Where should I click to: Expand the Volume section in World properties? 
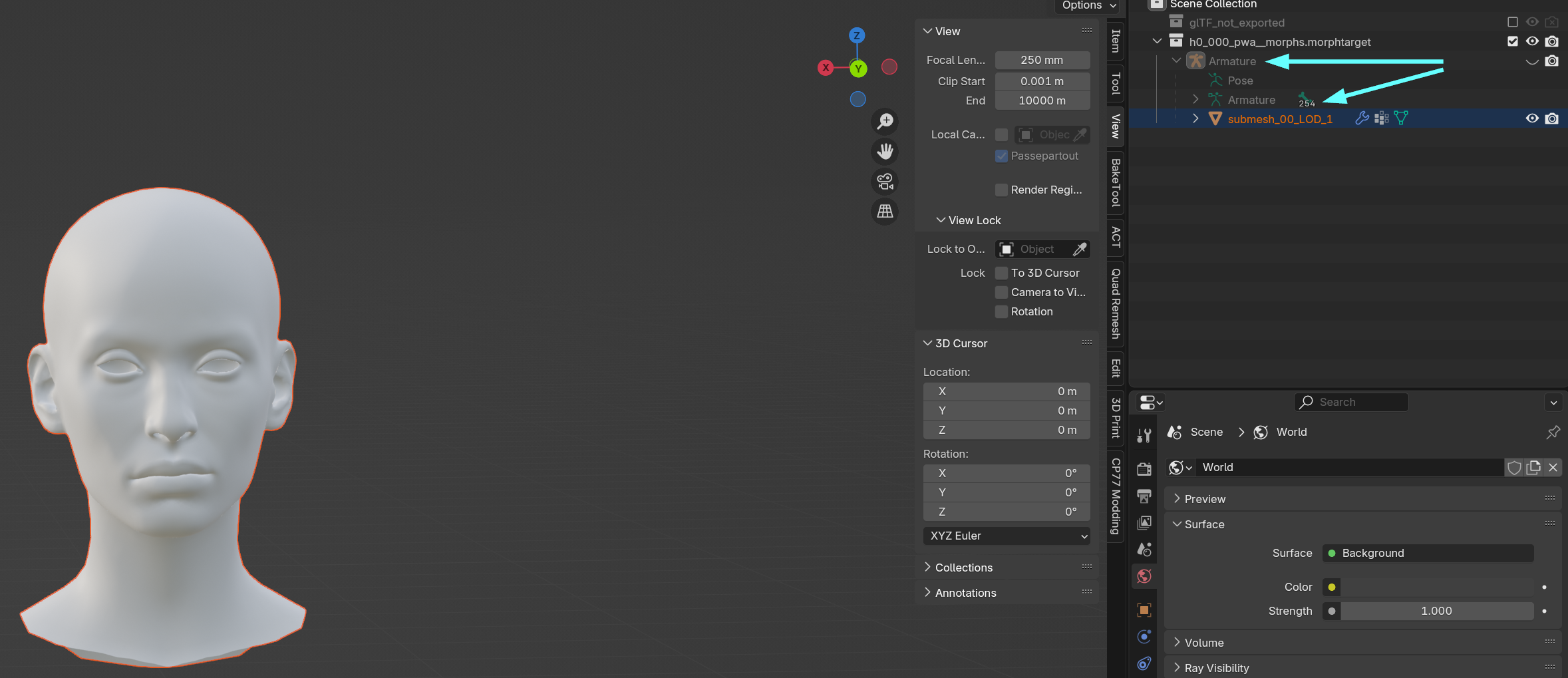pos(1203,643)
